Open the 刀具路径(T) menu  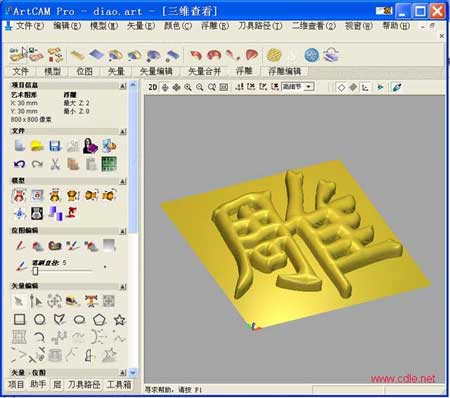pos(260,26)
